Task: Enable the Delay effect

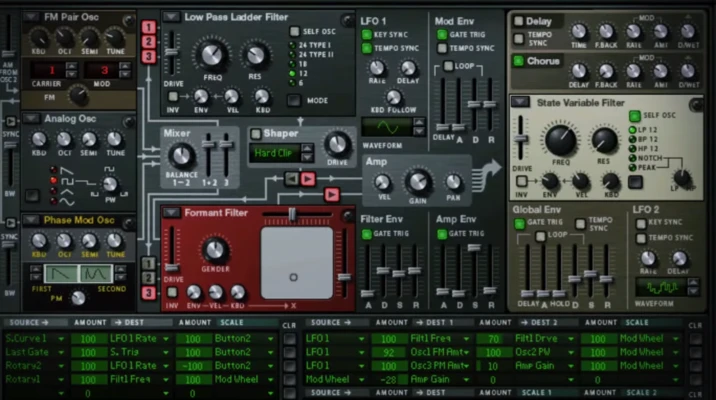Action: click(518, 21)
